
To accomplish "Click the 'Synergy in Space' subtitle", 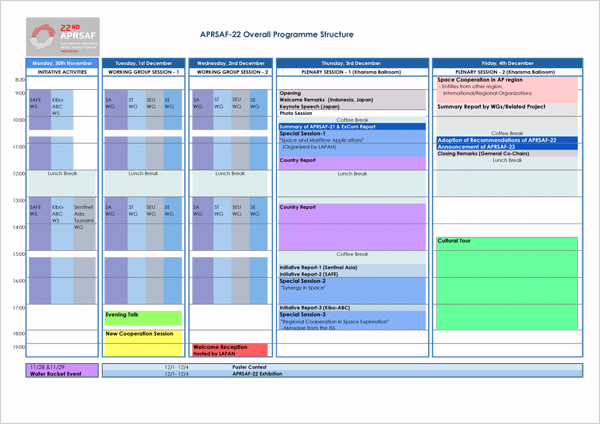I will click(303, 288).
